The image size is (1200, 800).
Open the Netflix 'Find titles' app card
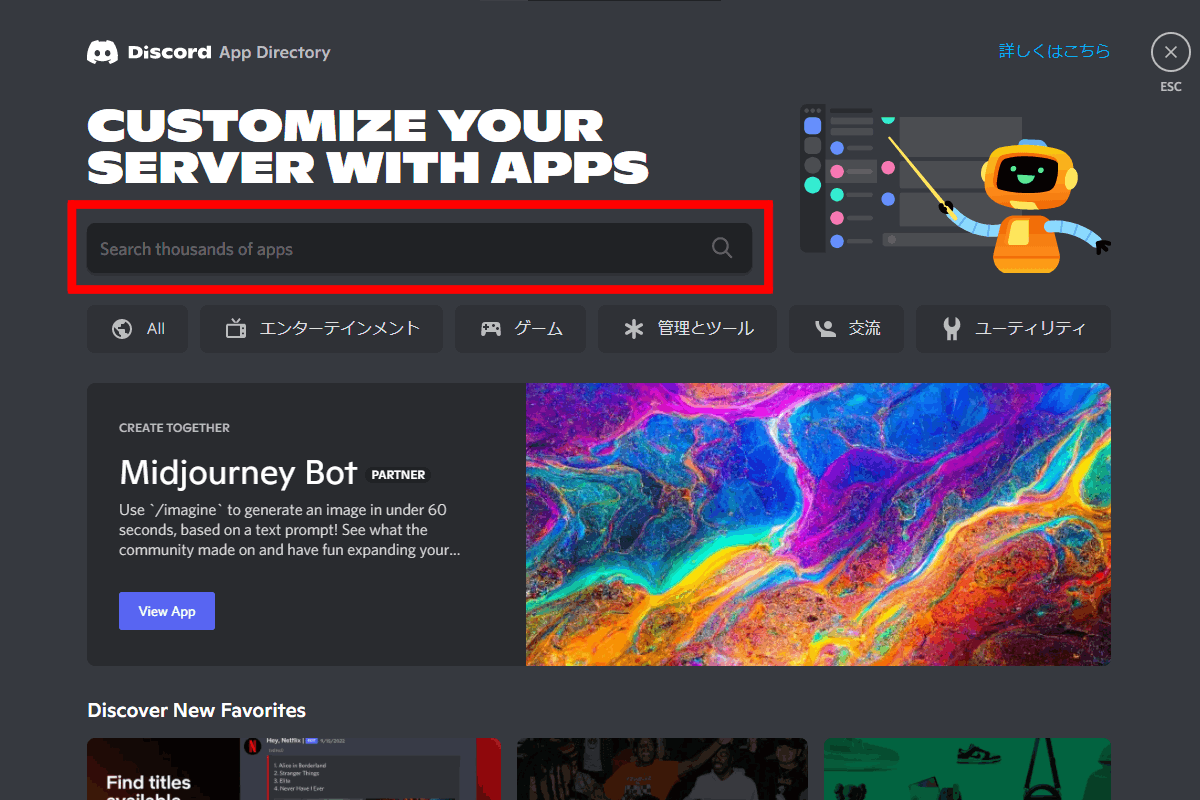pos(294,769)
